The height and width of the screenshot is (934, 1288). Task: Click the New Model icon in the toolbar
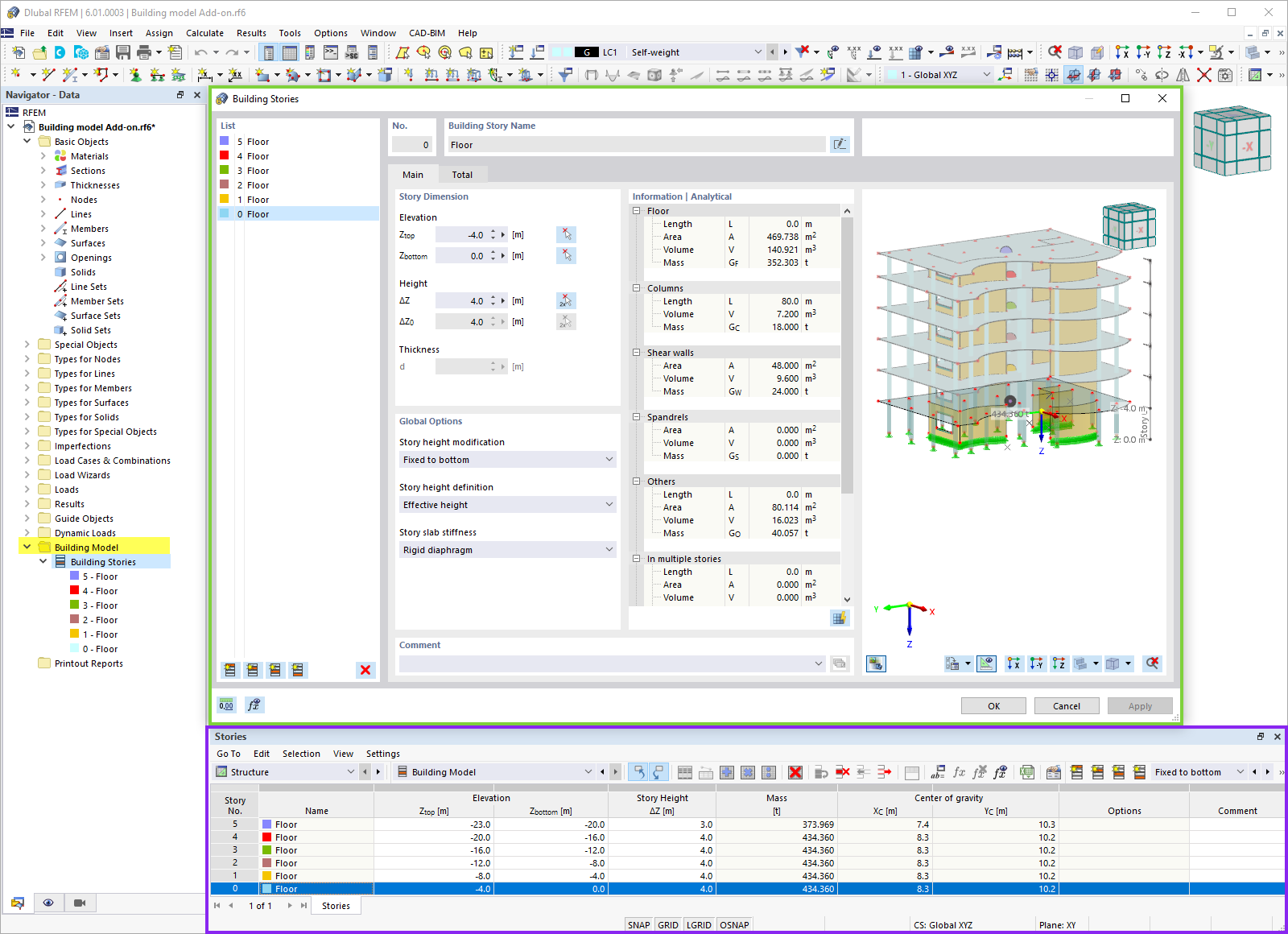point(18,52)
